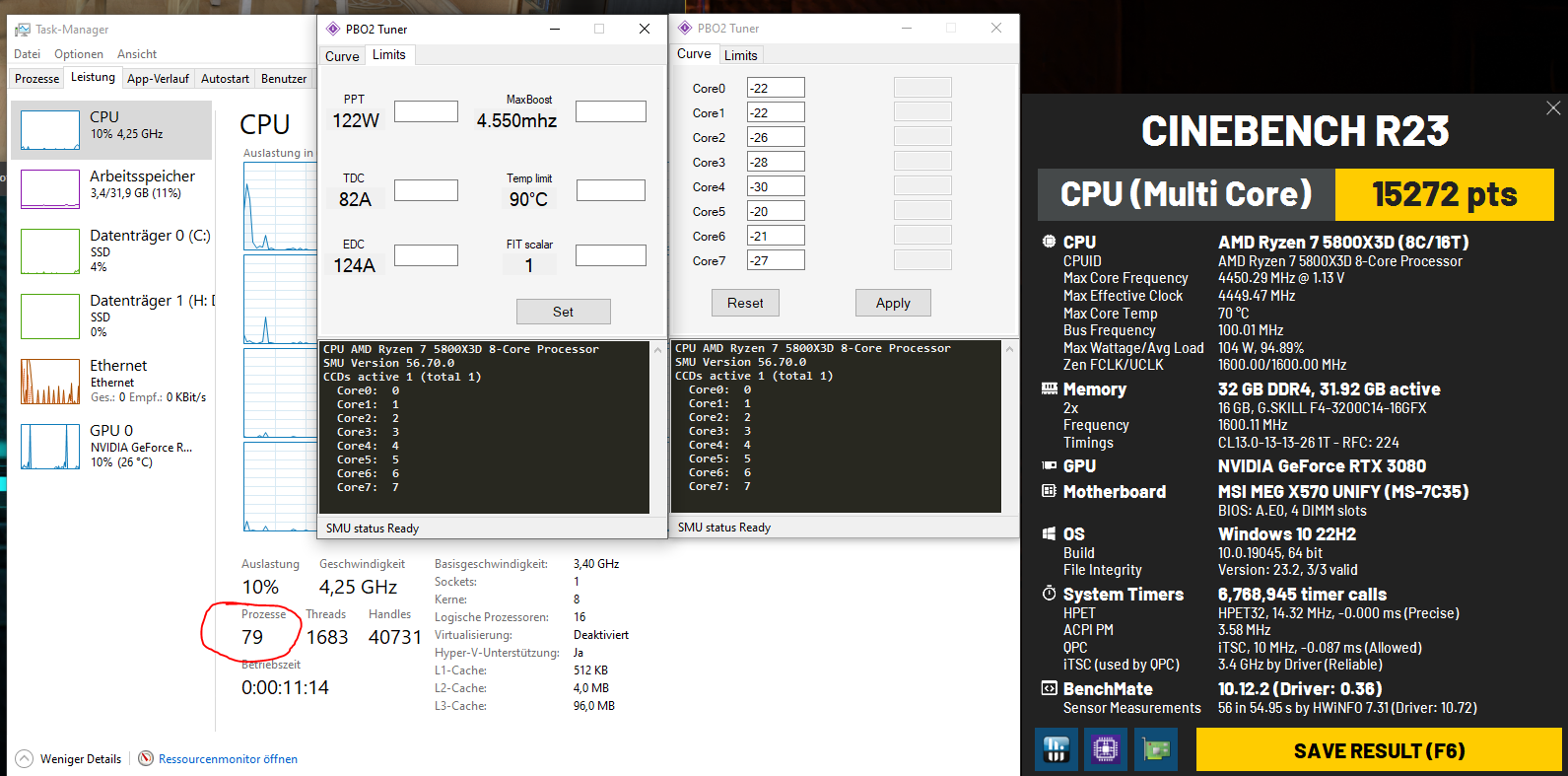This screenshot has width=1568, height=776.
Task: Select GPU 0 performance entry
Action: [111, 446]
